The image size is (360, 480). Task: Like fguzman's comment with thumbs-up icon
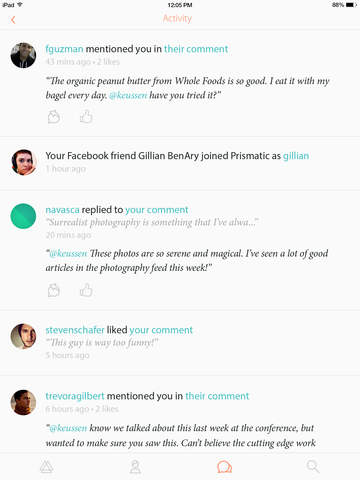point(86,117)
